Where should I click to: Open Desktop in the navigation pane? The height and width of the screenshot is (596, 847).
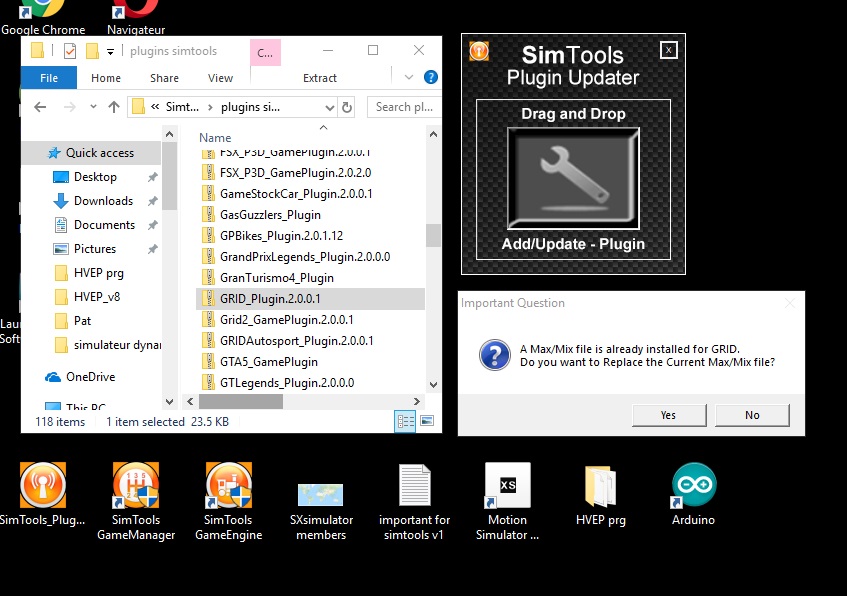[x=95, y=177]
